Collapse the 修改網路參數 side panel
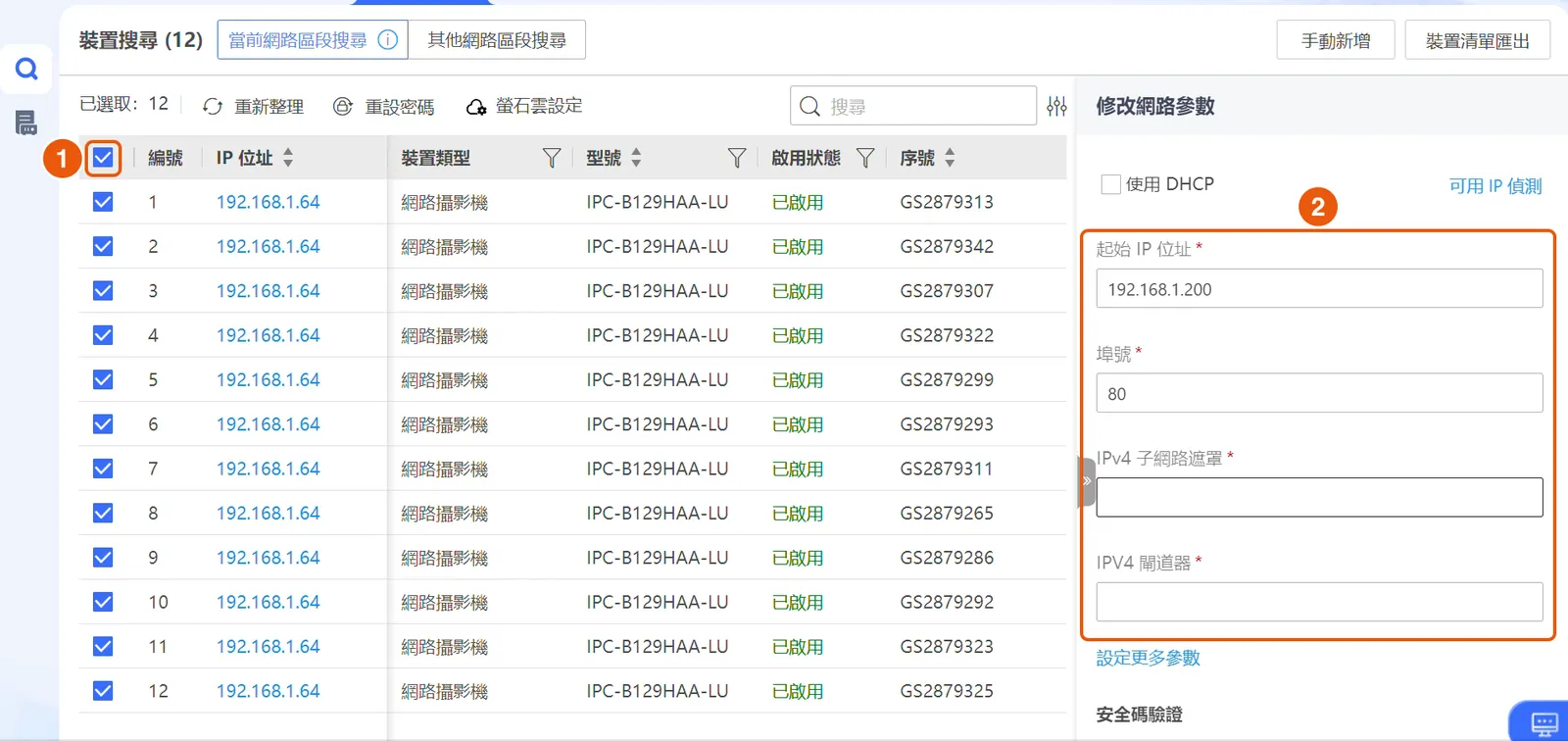 (x=1087, y=481)
